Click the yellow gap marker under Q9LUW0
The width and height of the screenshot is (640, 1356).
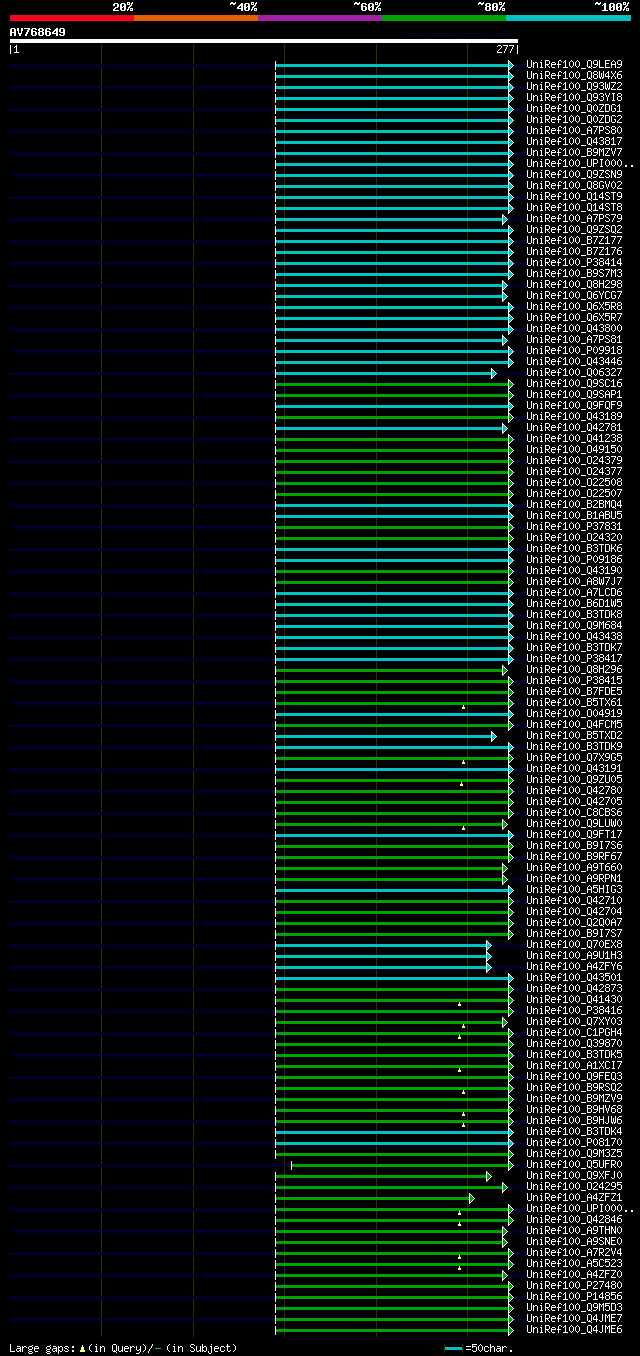pos(464,828)
